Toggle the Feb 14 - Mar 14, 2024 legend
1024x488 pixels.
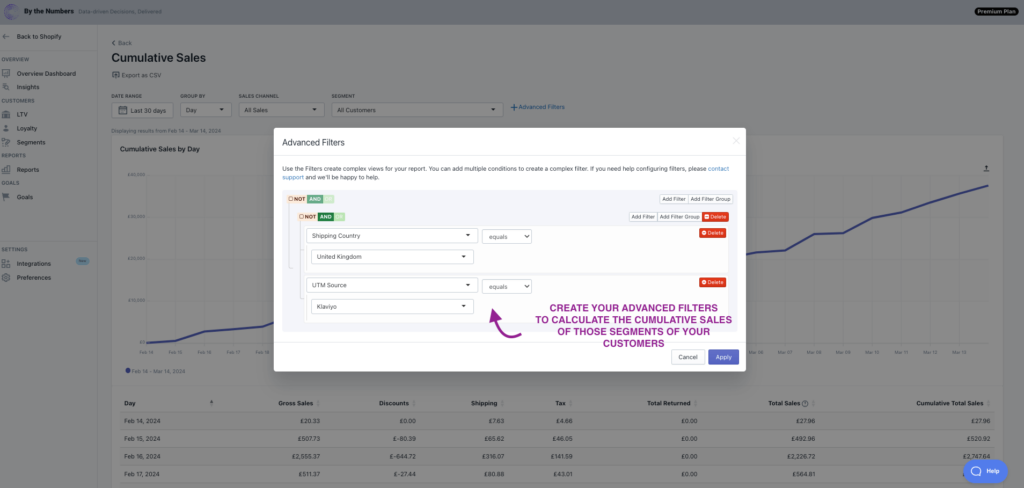point(155,371)
